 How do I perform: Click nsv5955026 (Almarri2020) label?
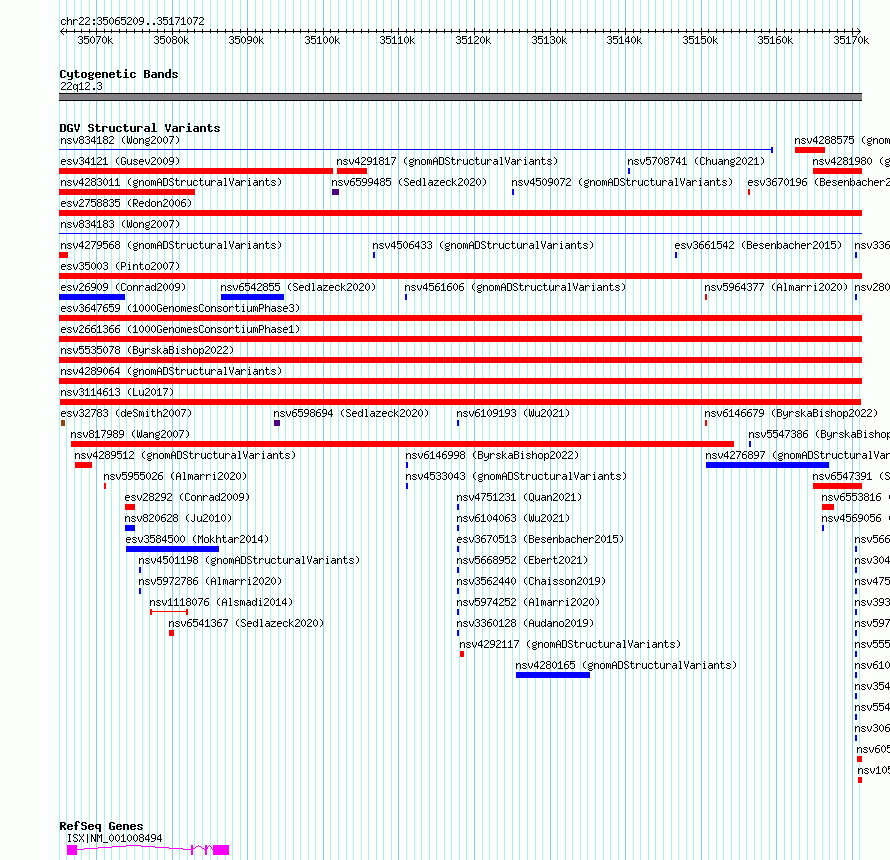coord(175,476)
